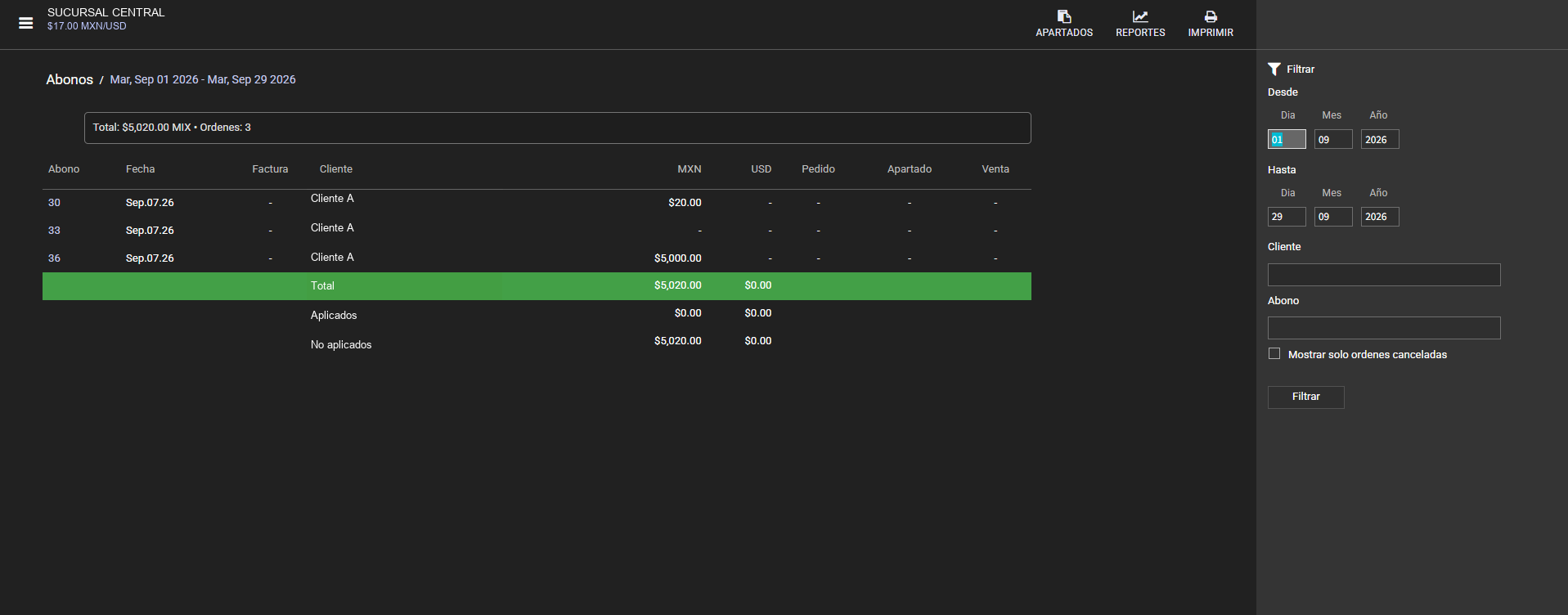Viewport: 1568px width, 615px height.
Task: Click the Filtrar funnel icon
Action: tap(1274, 70)
